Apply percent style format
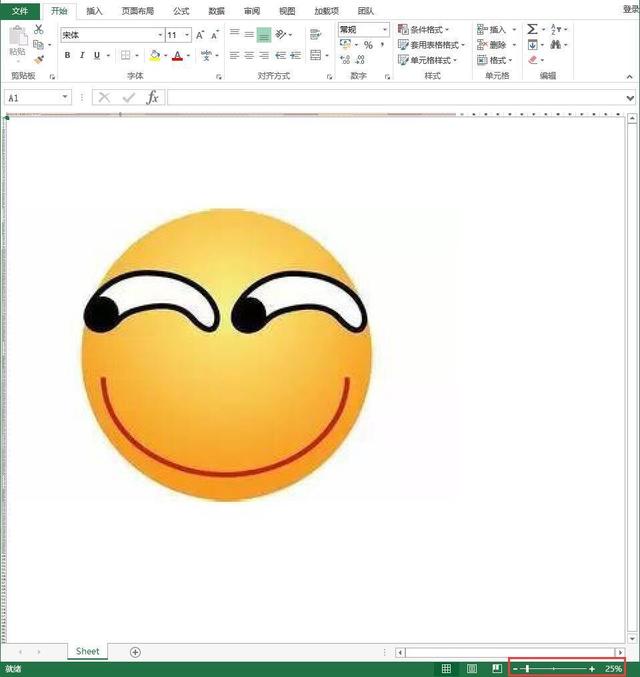The height and width of the screenshot is (677, 640). pos(368,45)
